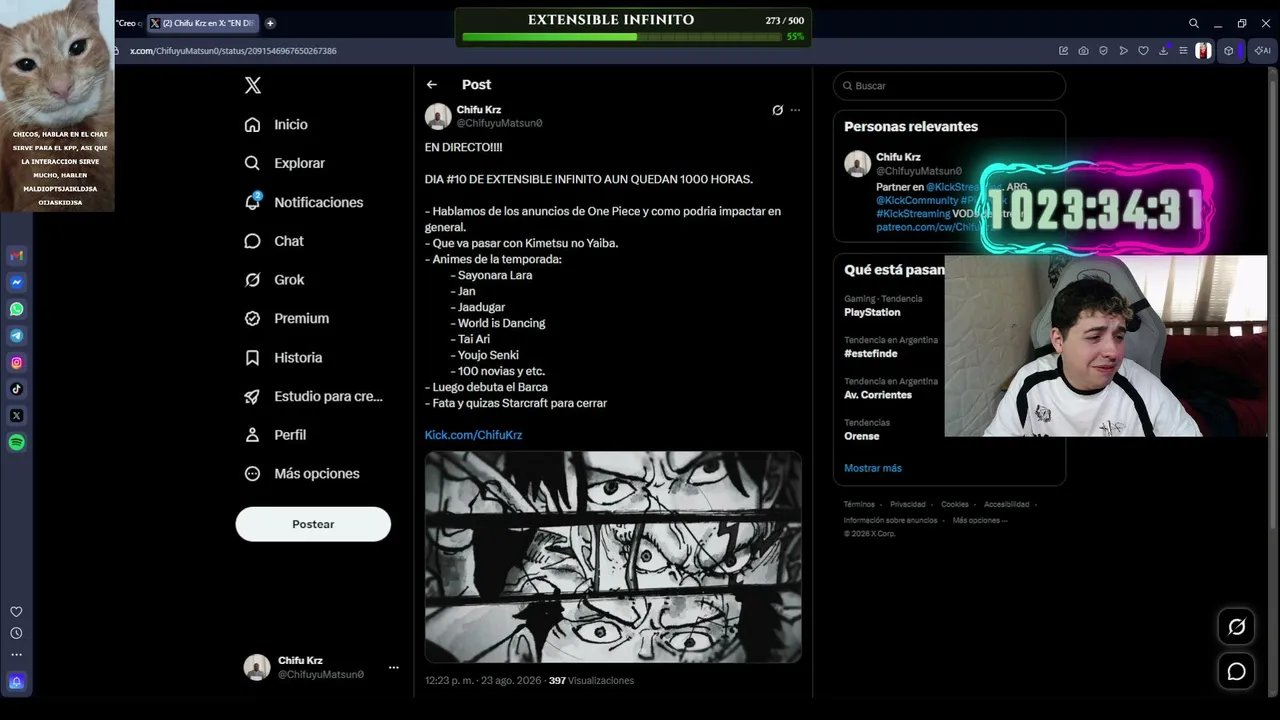
Task: Open the Accesibilidad footer link
Action: (1007, 505)
